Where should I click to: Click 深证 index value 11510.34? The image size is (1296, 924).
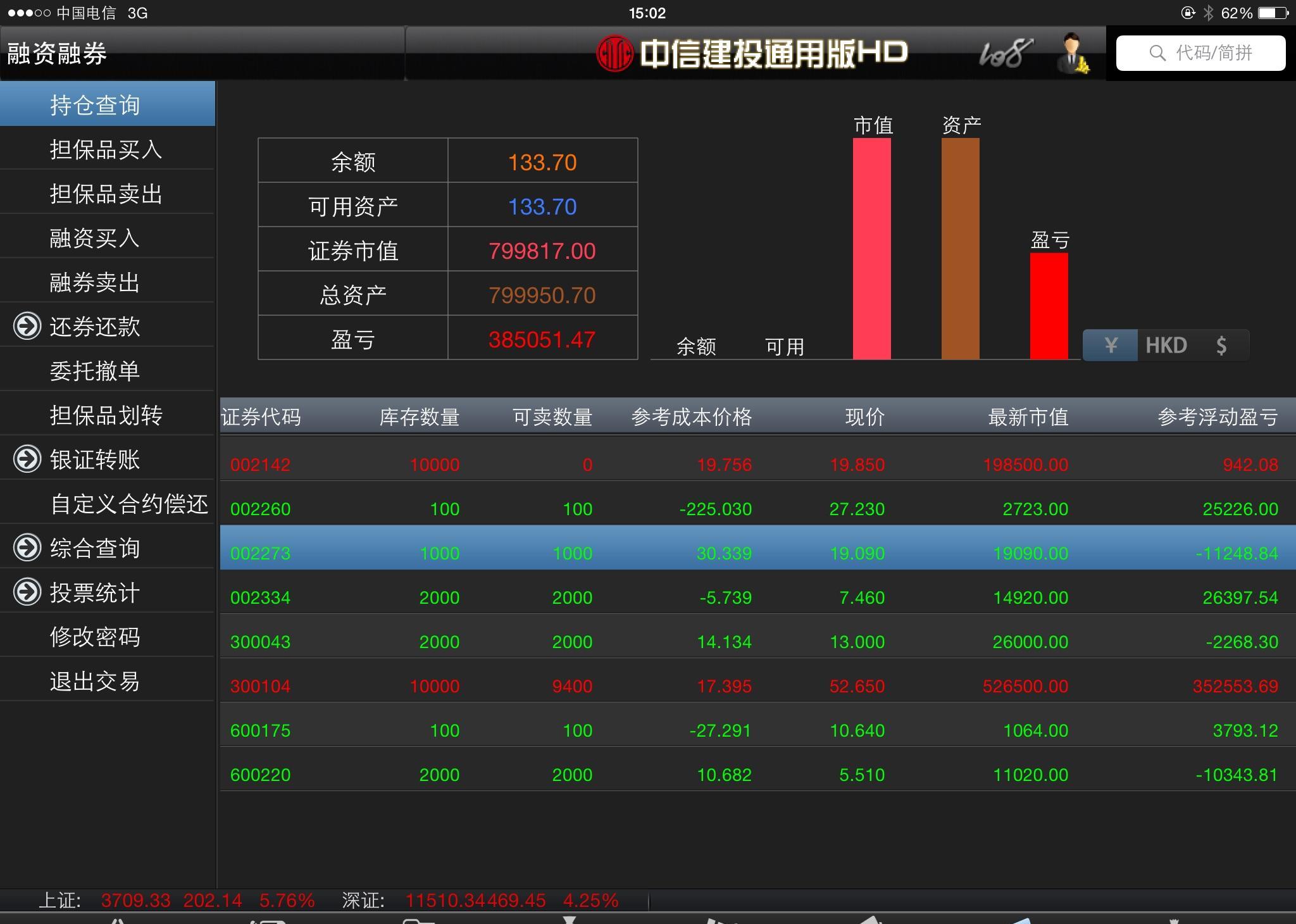(x=445, y=901)
